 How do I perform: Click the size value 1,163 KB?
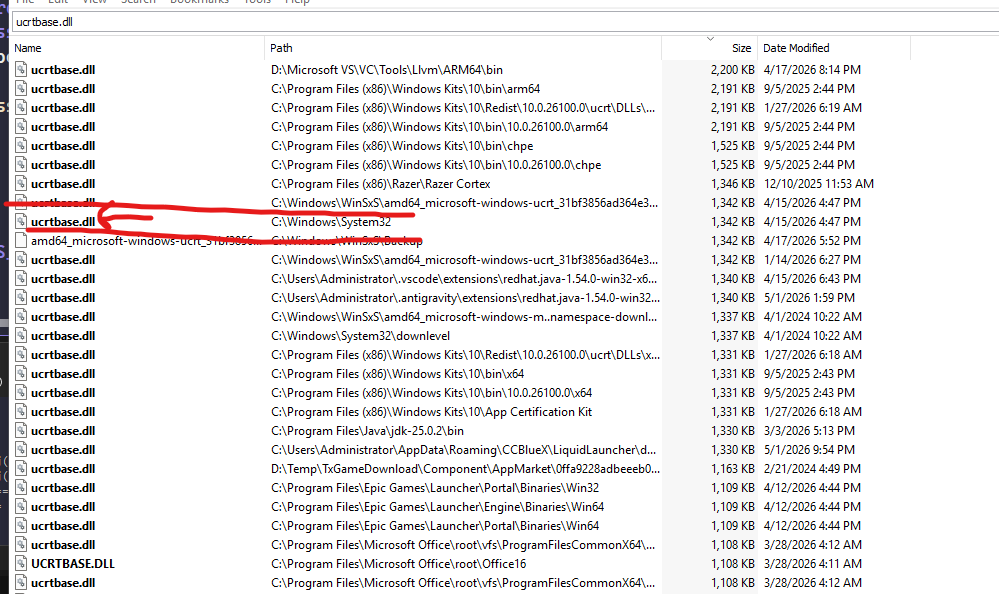[x=733, y=468]
